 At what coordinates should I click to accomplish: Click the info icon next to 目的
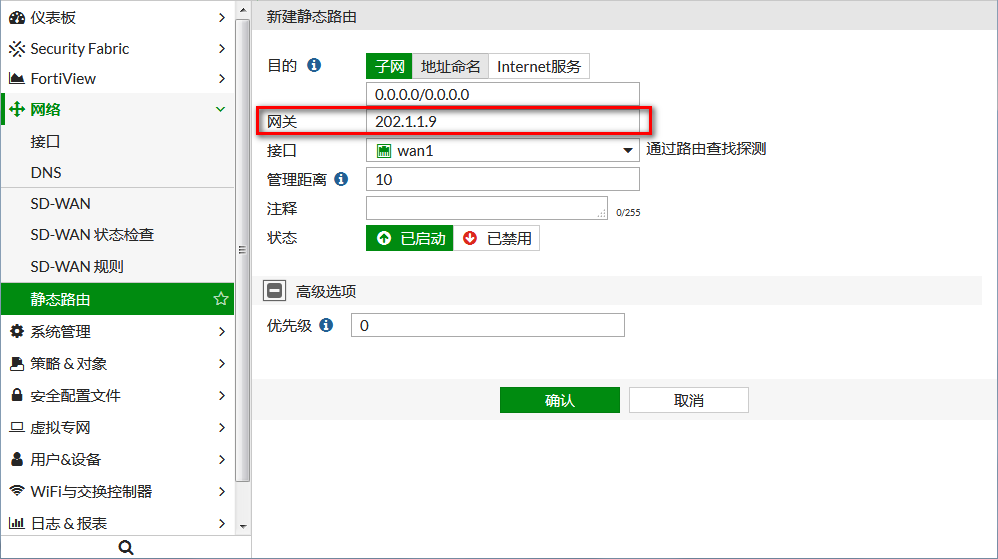click(x=314, y=66)
